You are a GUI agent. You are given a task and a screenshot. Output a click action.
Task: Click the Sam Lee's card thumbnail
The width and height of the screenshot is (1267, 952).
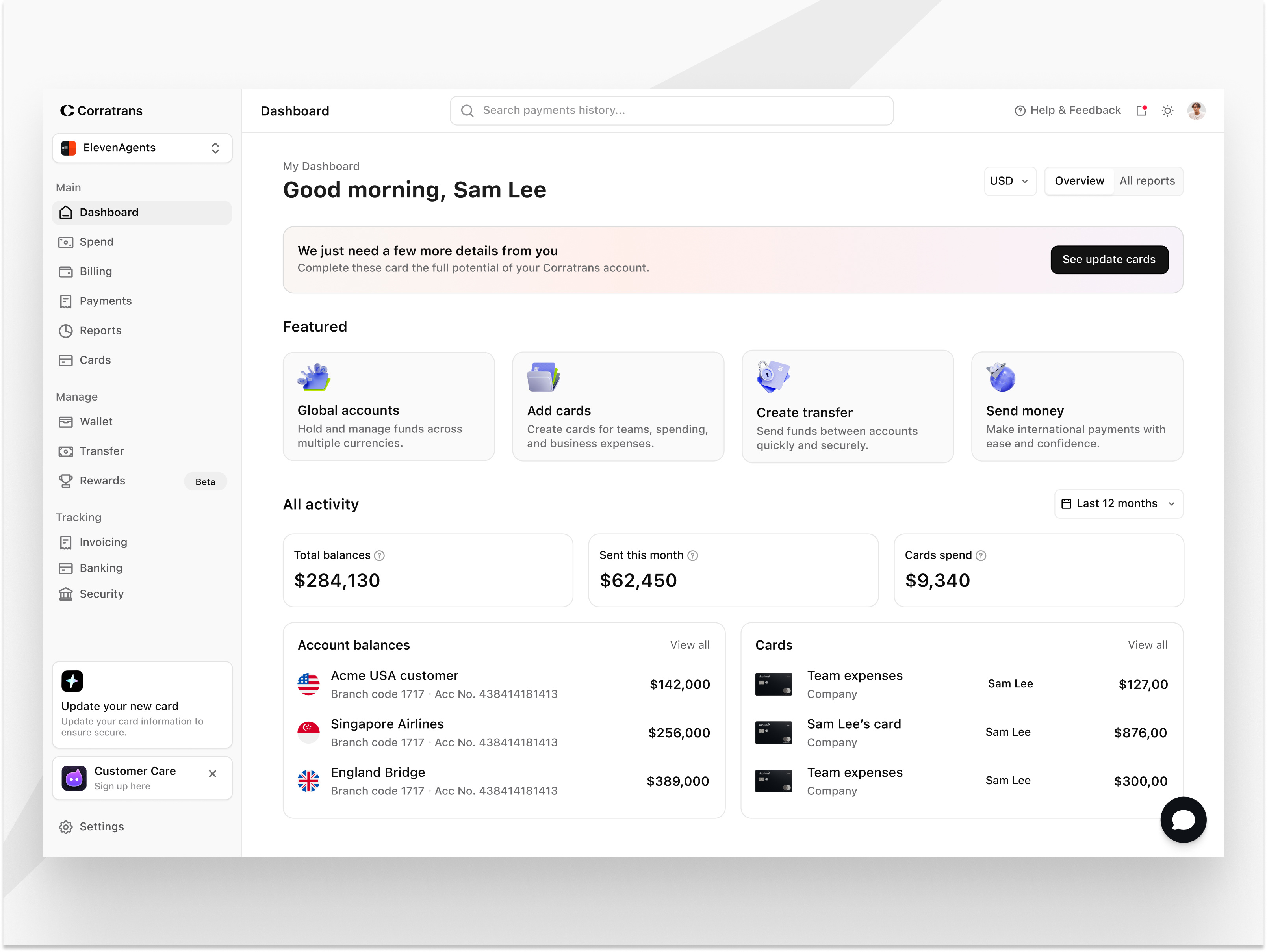pyautogui.click(x=773, y=733)
